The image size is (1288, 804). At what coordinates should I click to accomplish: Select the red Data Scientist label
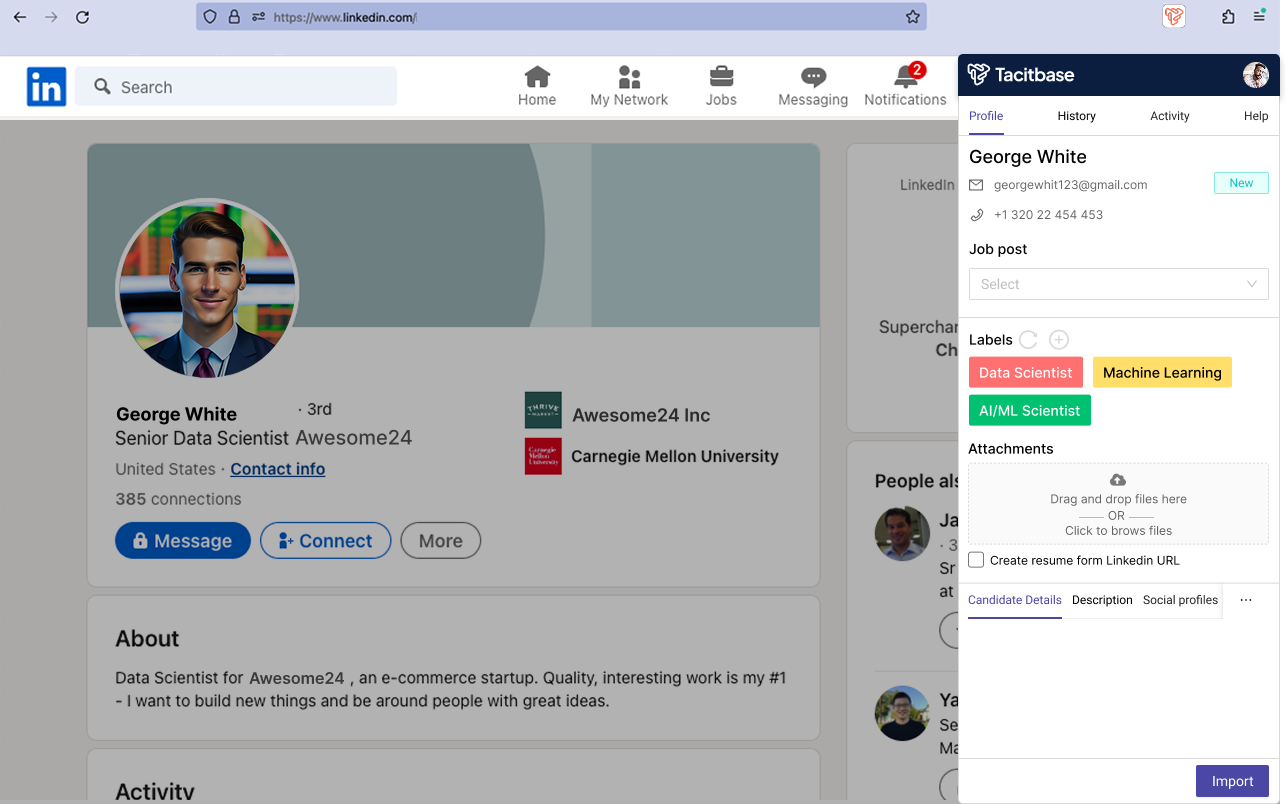pyautogui.click(x=1025, y=373)
